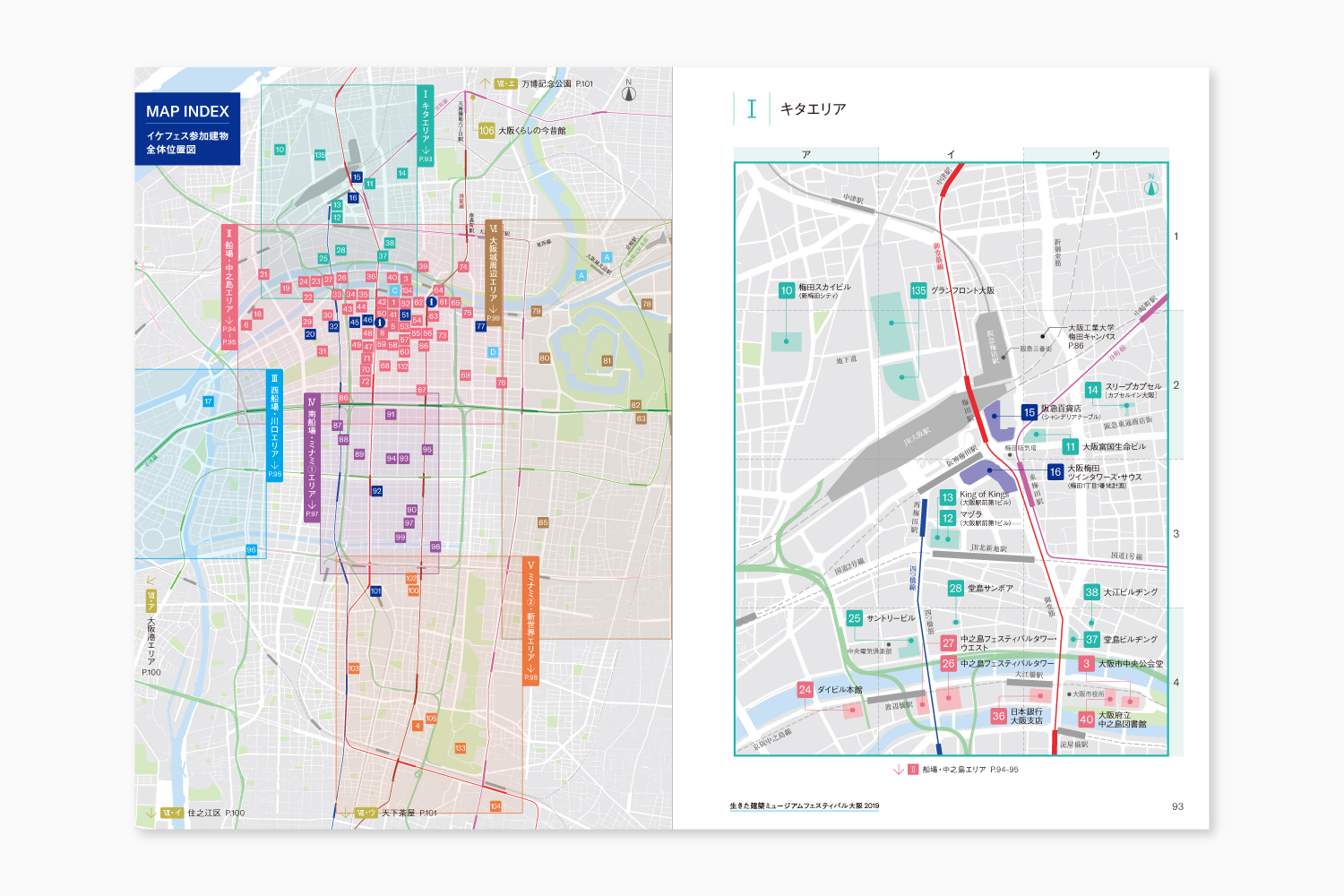Select marker 135 on the MAP INDEX map

pos(320,155)
